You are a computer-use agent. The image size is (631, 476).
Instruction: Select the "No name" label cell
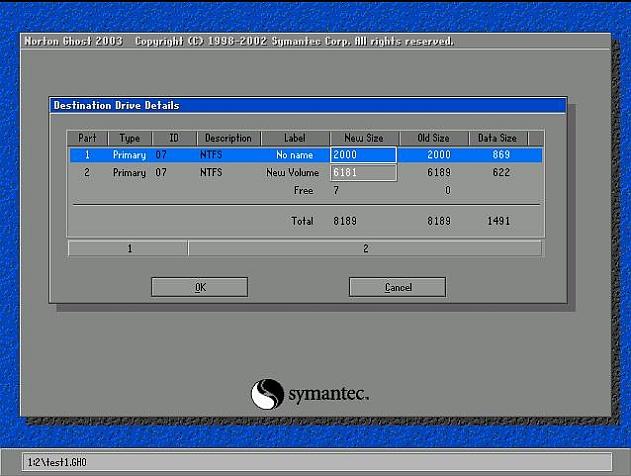[294, 155]
